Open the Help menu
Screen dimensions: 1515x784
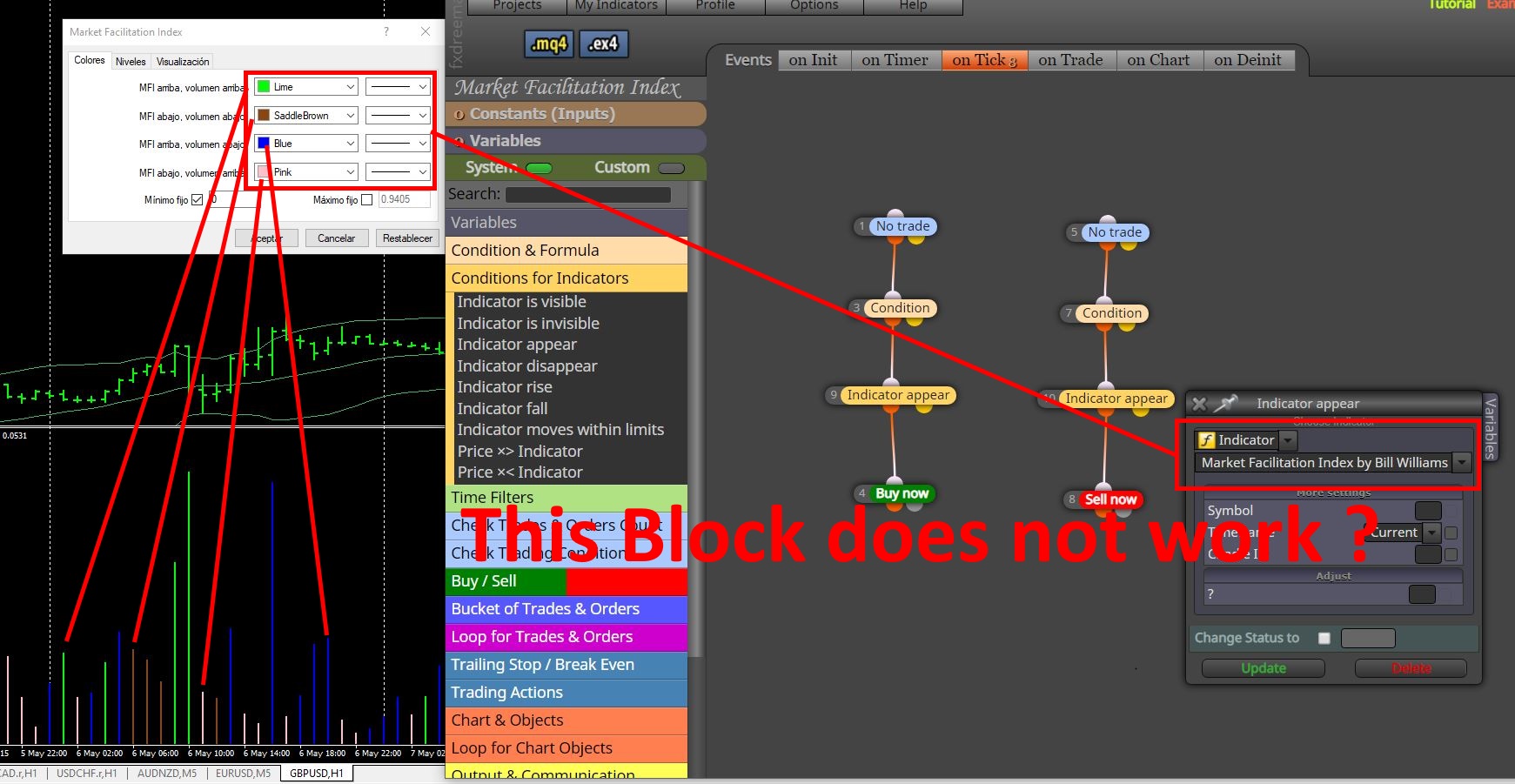(x=913, y=6)
